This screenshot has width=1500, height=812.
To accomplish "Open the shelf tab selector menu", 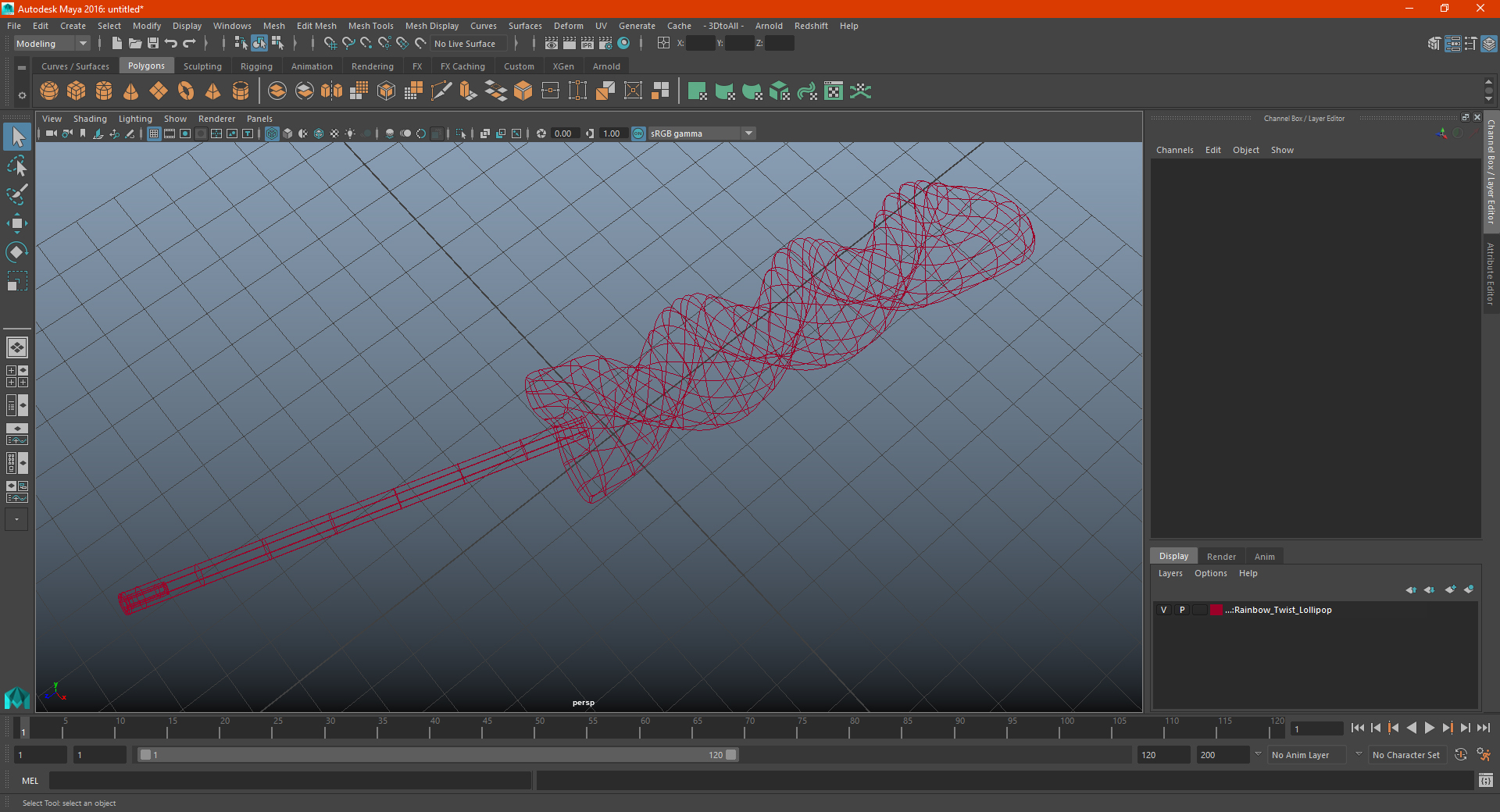I will point(22,68).
